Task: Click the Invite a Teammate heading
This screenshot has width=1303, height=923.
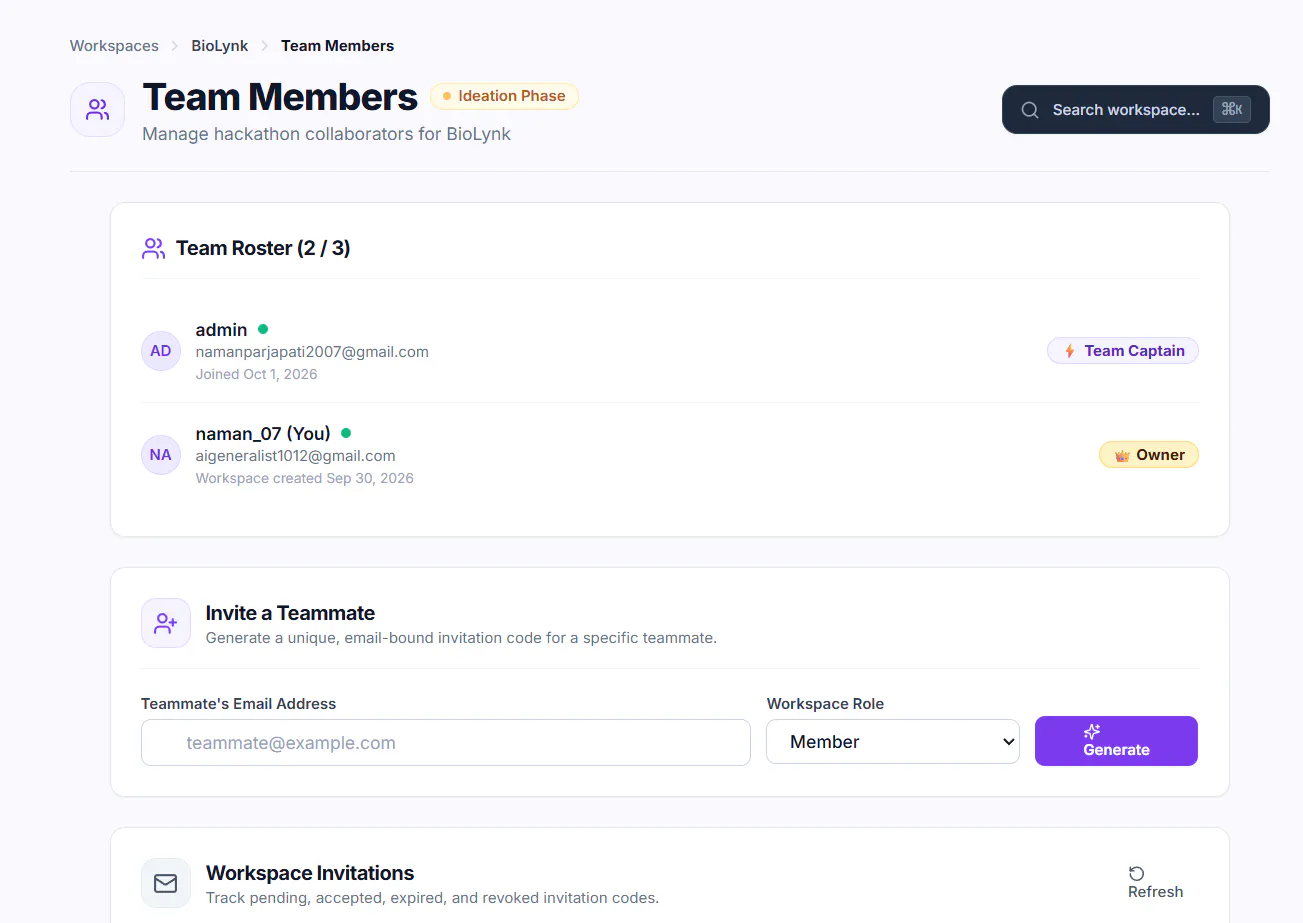Action: click(290, 613)
